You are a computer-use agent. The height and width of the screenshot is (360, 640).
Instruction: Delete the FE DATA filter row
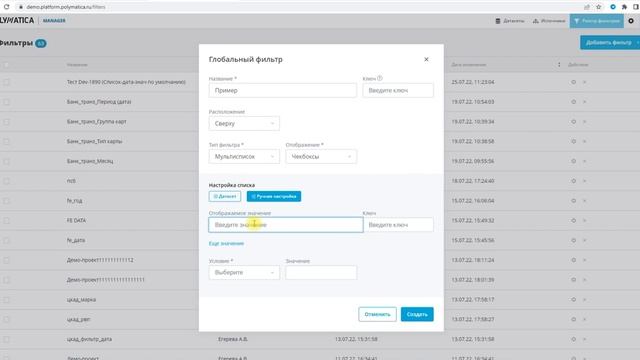584,220
